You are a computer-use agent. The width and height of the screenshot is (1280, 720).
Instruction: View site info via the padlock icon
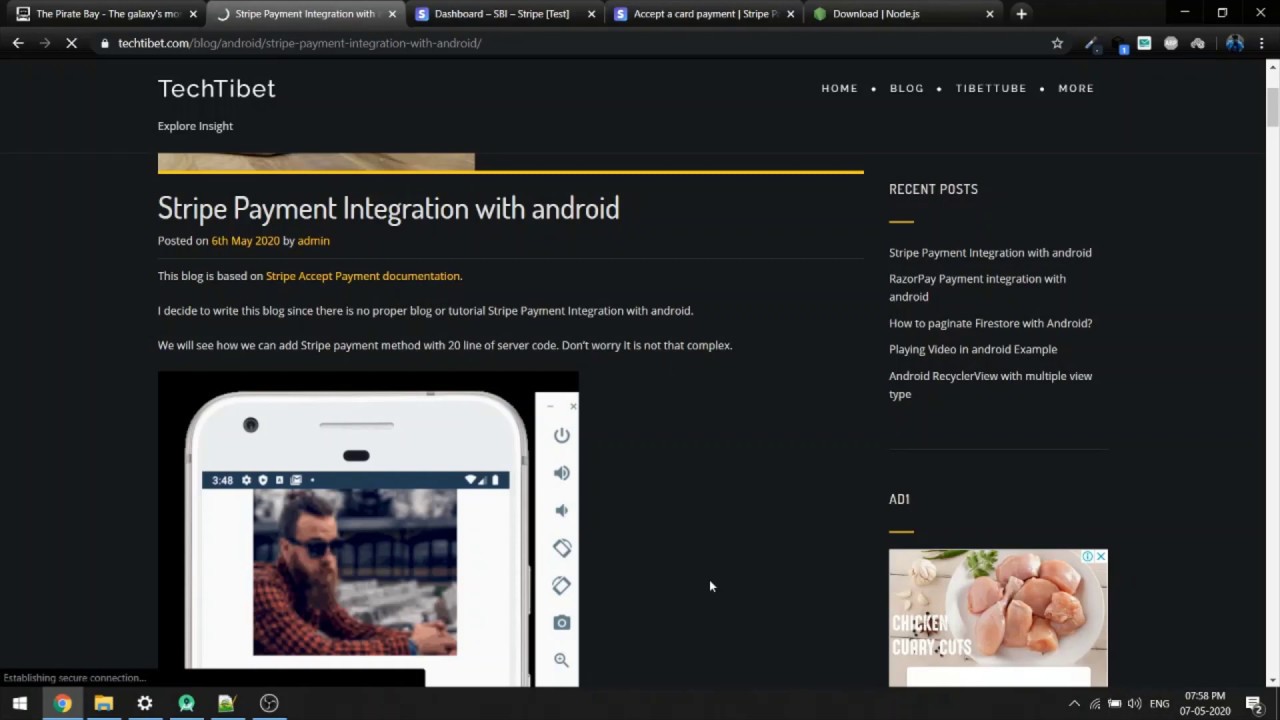(104, 43)
